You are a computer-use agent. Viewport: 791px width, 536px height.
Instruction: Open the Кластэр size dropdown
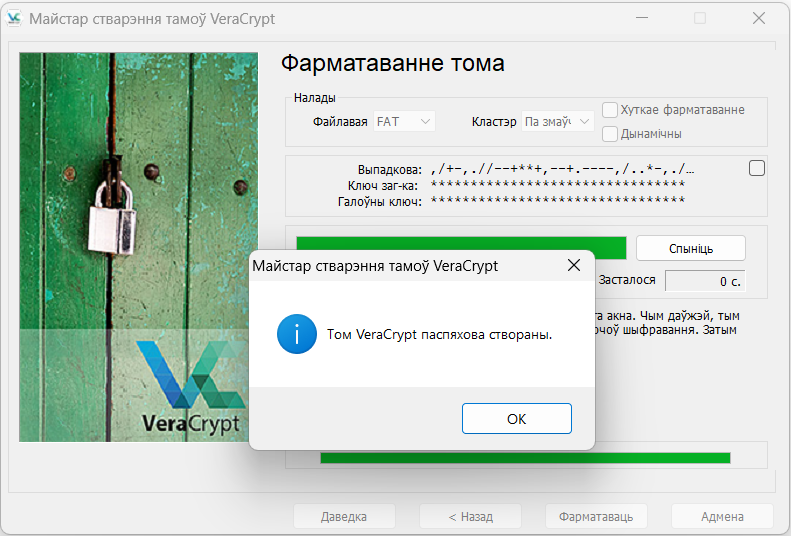(x=557, y=122)
